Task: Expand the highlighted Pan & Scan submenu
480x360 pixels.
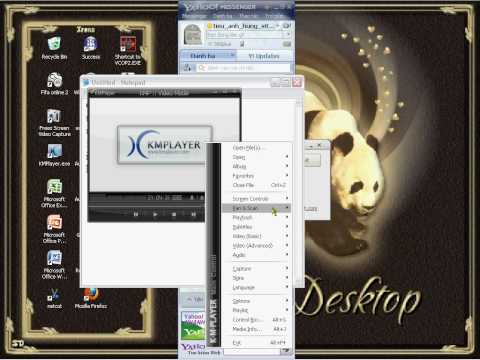Action: pyautogui.click(x=256, y=208)
